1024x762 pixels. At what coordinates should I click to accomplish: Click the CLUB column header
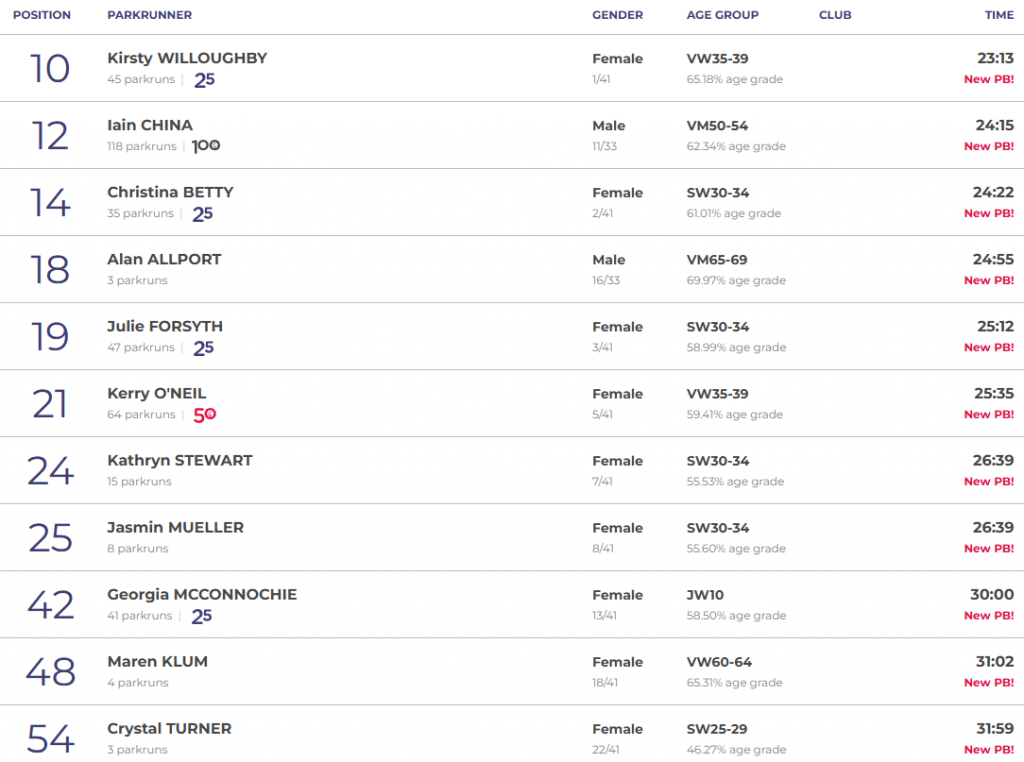(835, 15)
